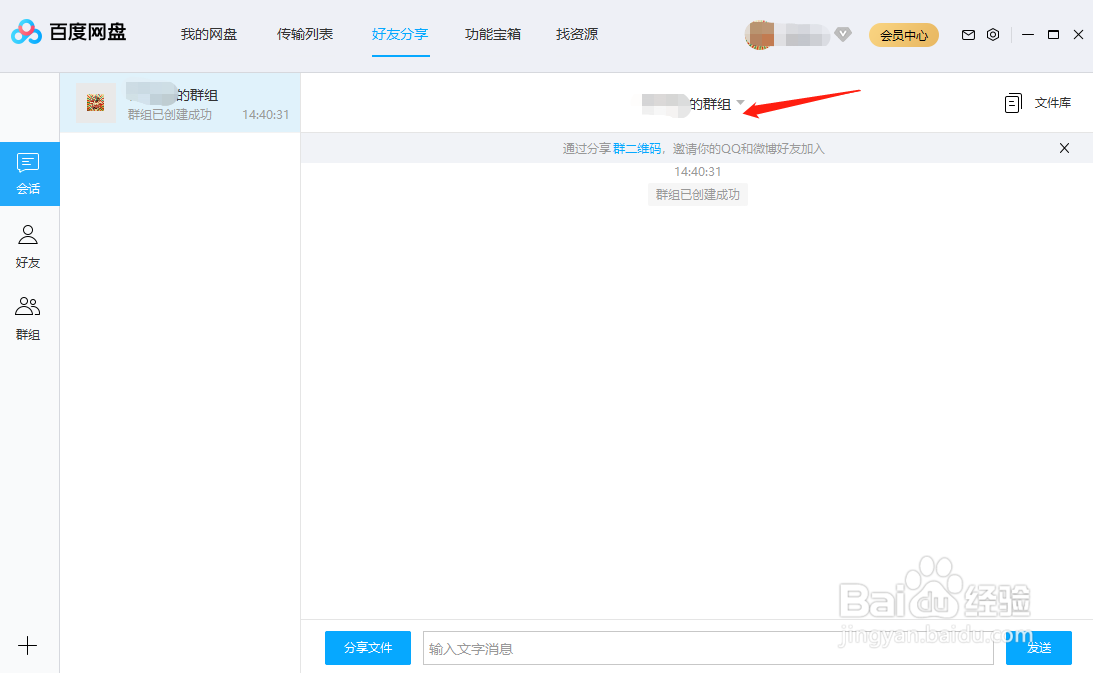1093x673 pixels.
Task: Open the group name dropdown arrow
Action: pos(741,102)
